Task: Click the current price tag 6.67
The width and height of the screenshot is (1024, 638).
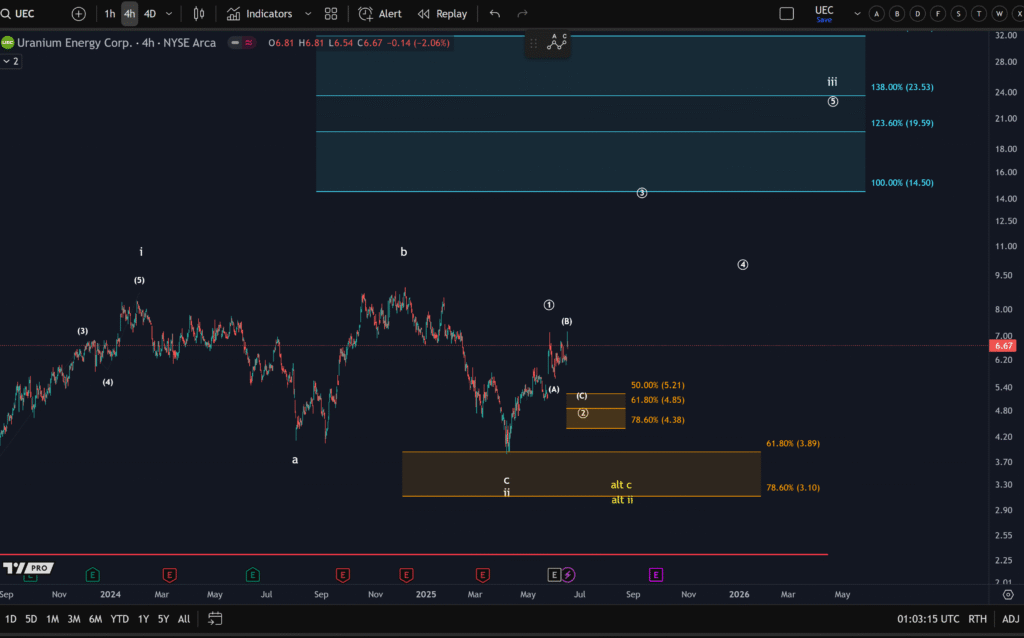Action: tap(1002, 346)
